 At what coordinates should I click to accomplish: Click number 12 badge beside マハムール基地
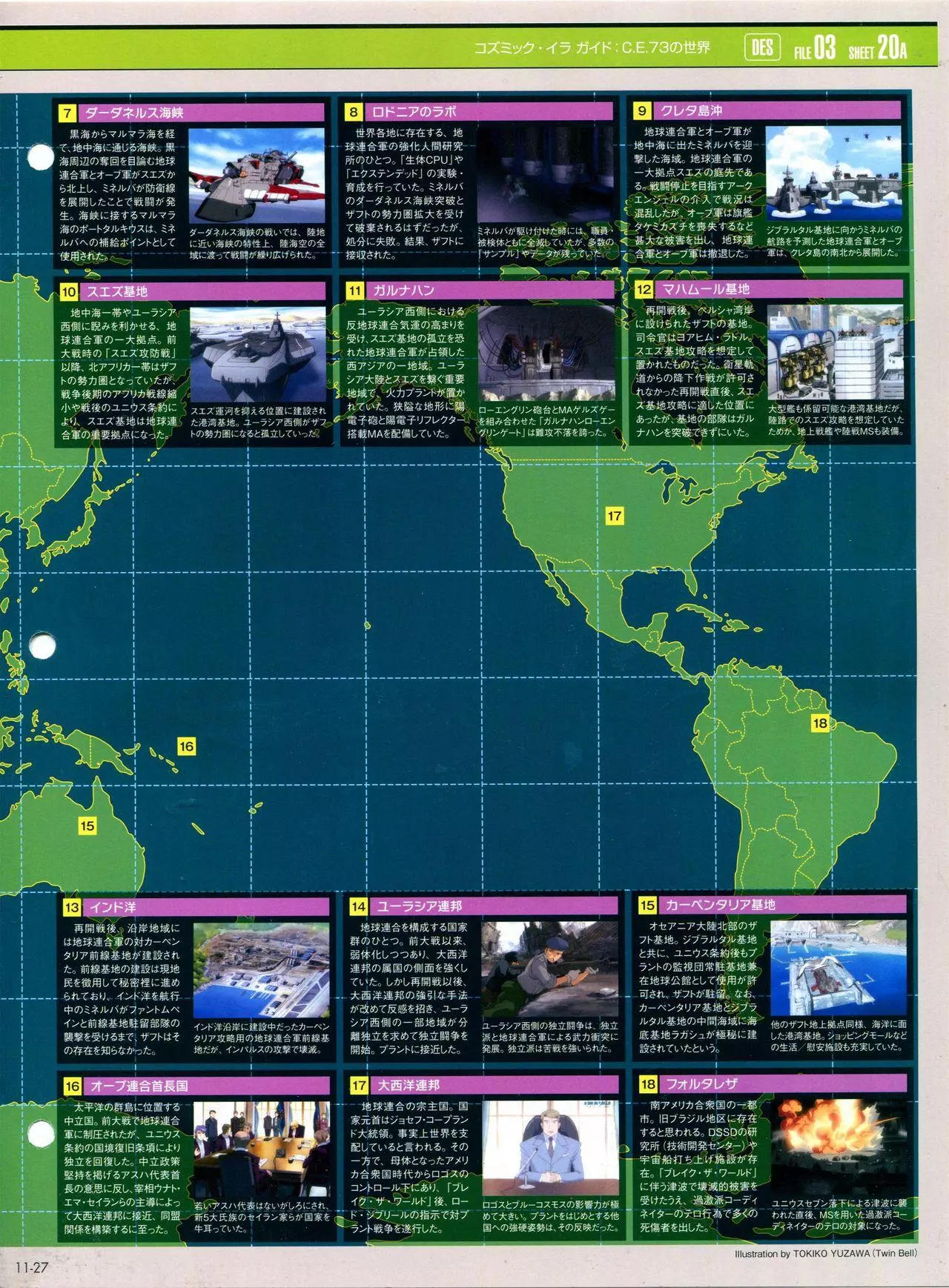[644, 291]
